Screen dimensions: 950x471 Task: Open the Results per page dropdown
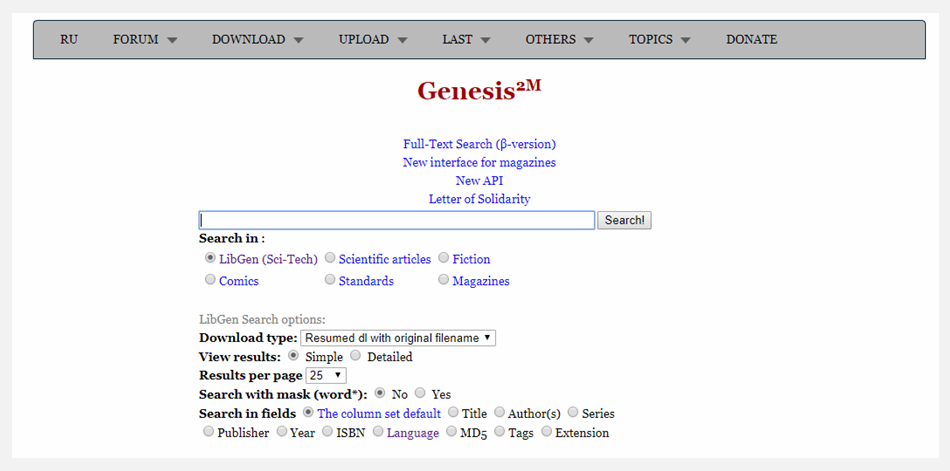(326, 375)
